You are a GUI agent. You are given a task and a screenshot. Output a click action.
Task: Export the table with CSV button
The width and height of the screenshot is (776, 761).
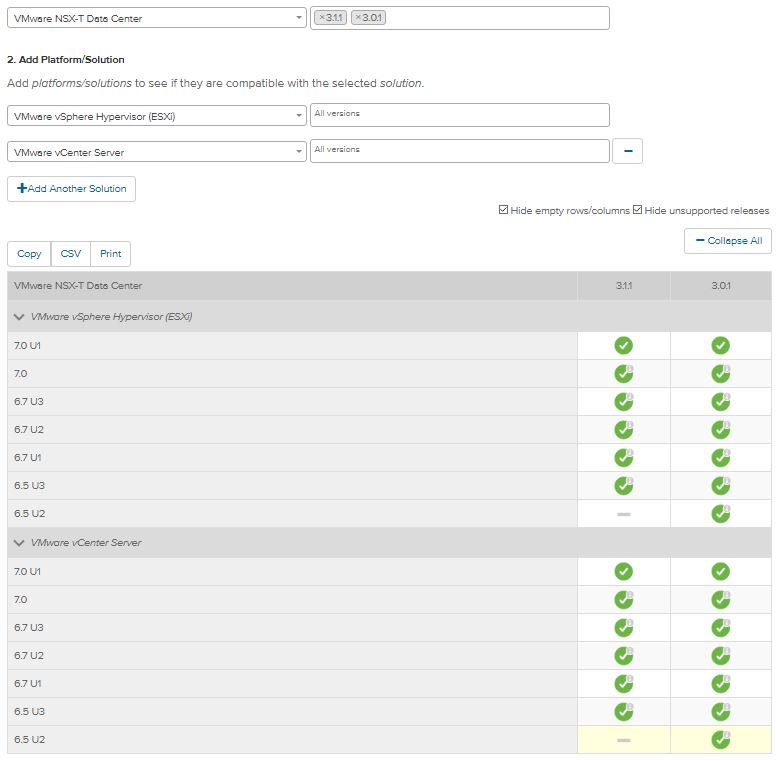[71, 254]
